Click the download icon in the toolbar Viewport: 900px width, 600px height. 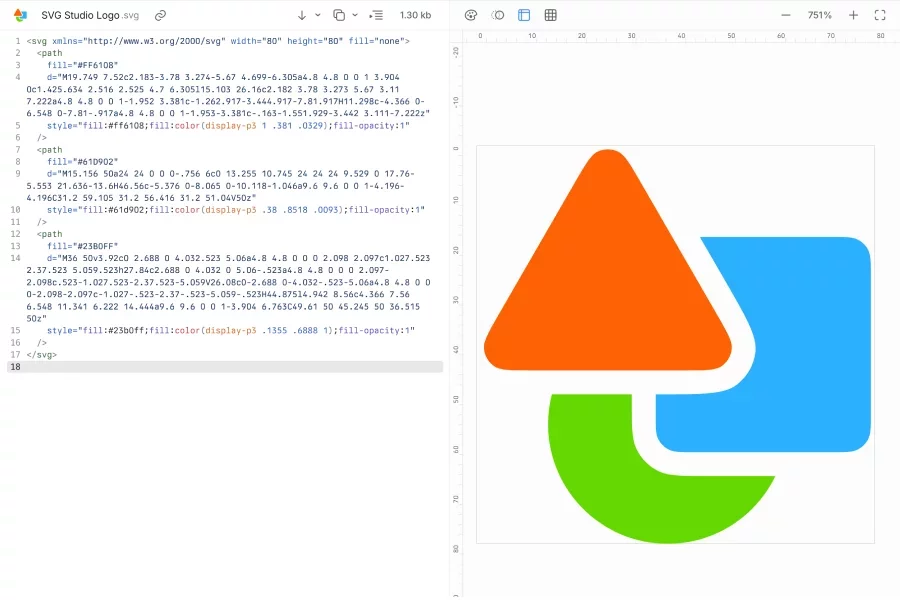click(x=302, y=15)
